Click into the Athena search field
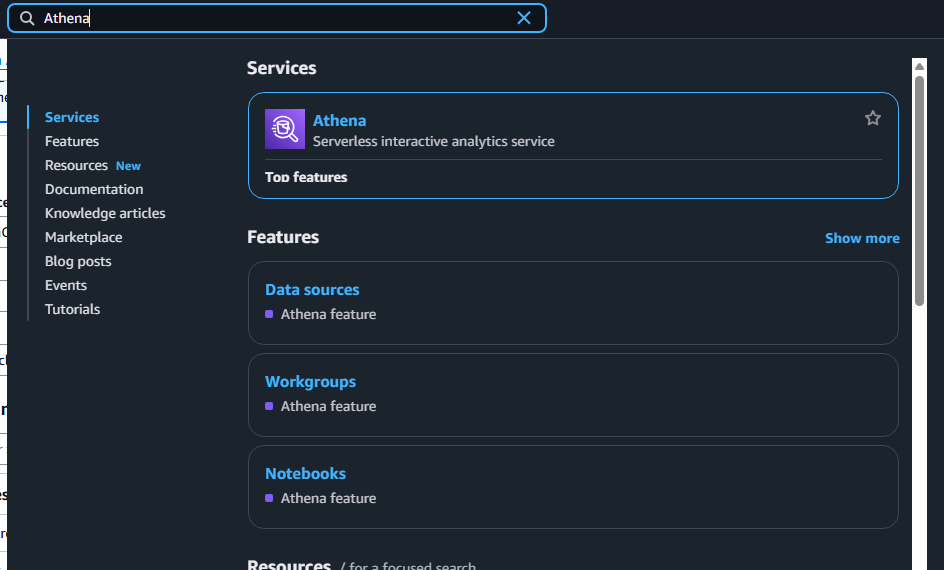 click(277, 18)
